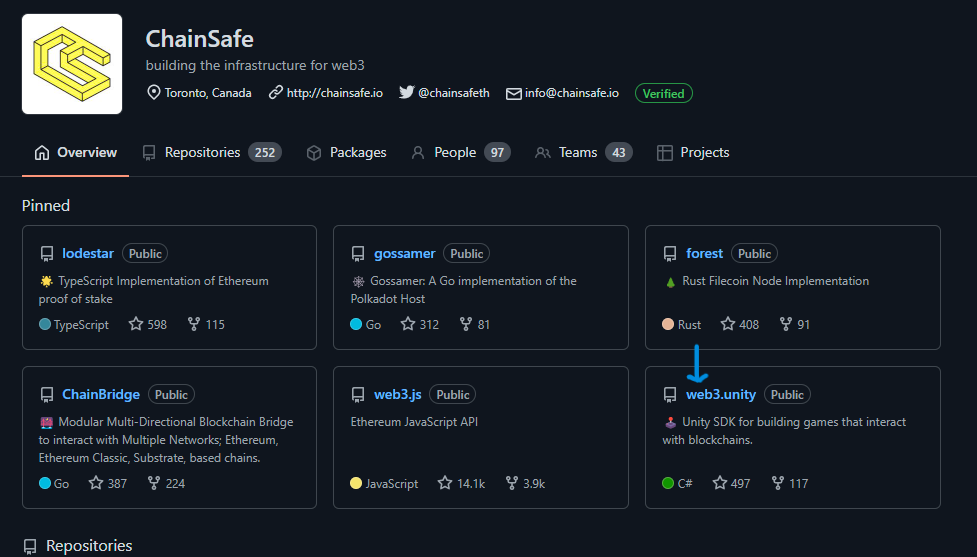Open the ChainBridge repository link
977x557 pixels.
tap(101, 394)
